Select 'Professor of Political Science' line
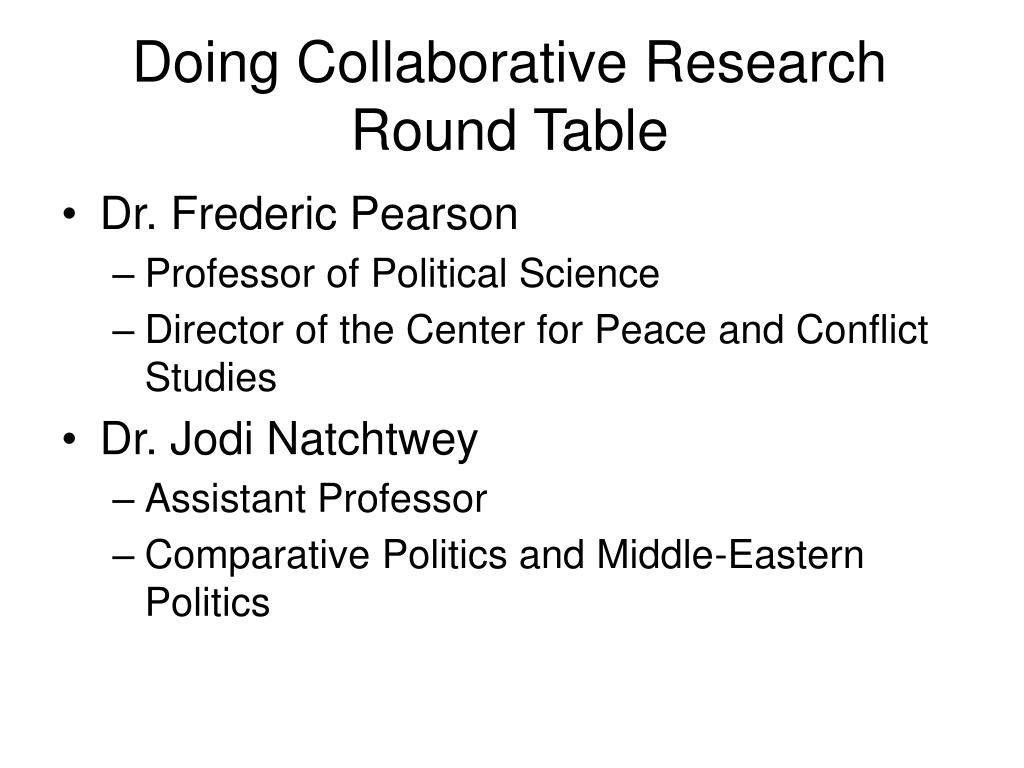The width and height of the screenshot is (1024, 768). [x=402, y=273]
